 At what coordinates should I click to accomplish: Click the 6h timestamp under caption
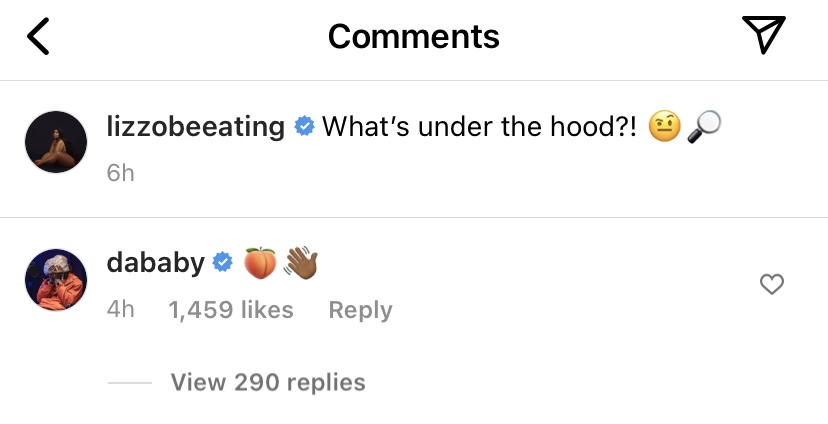120,173
